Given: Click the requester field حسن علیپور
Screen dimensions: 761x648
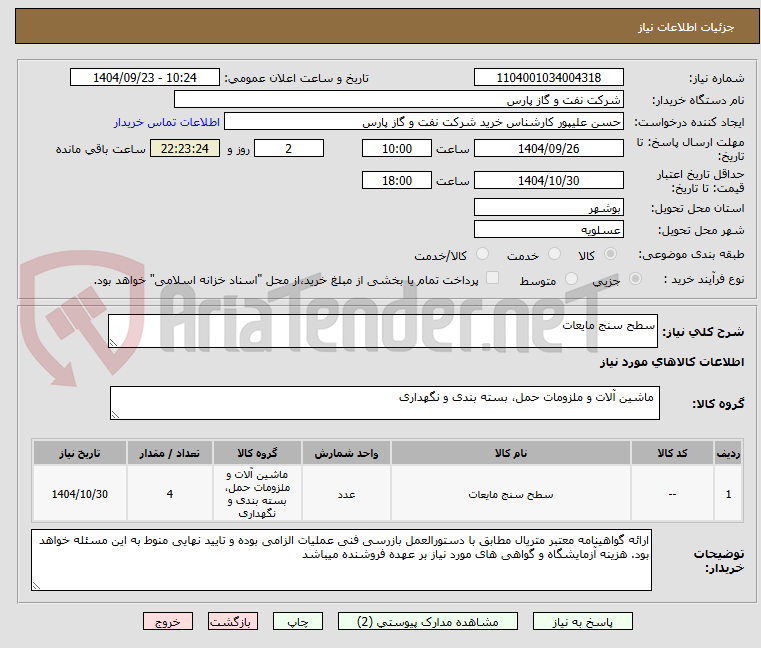Looking at the screenshot, I should tap(424, 121).
